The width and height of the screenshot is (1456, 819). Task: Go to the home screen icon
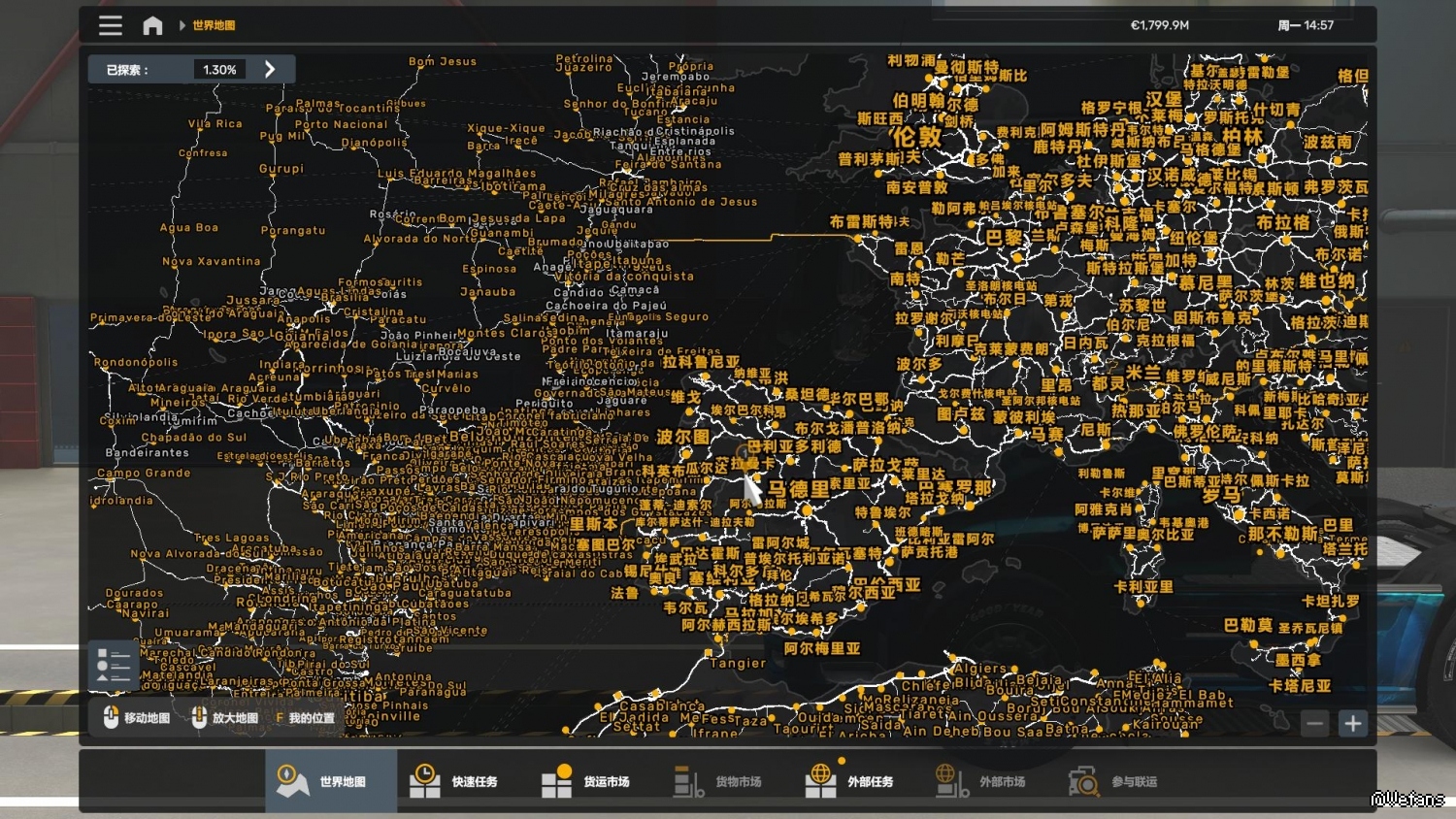(152, 25)
